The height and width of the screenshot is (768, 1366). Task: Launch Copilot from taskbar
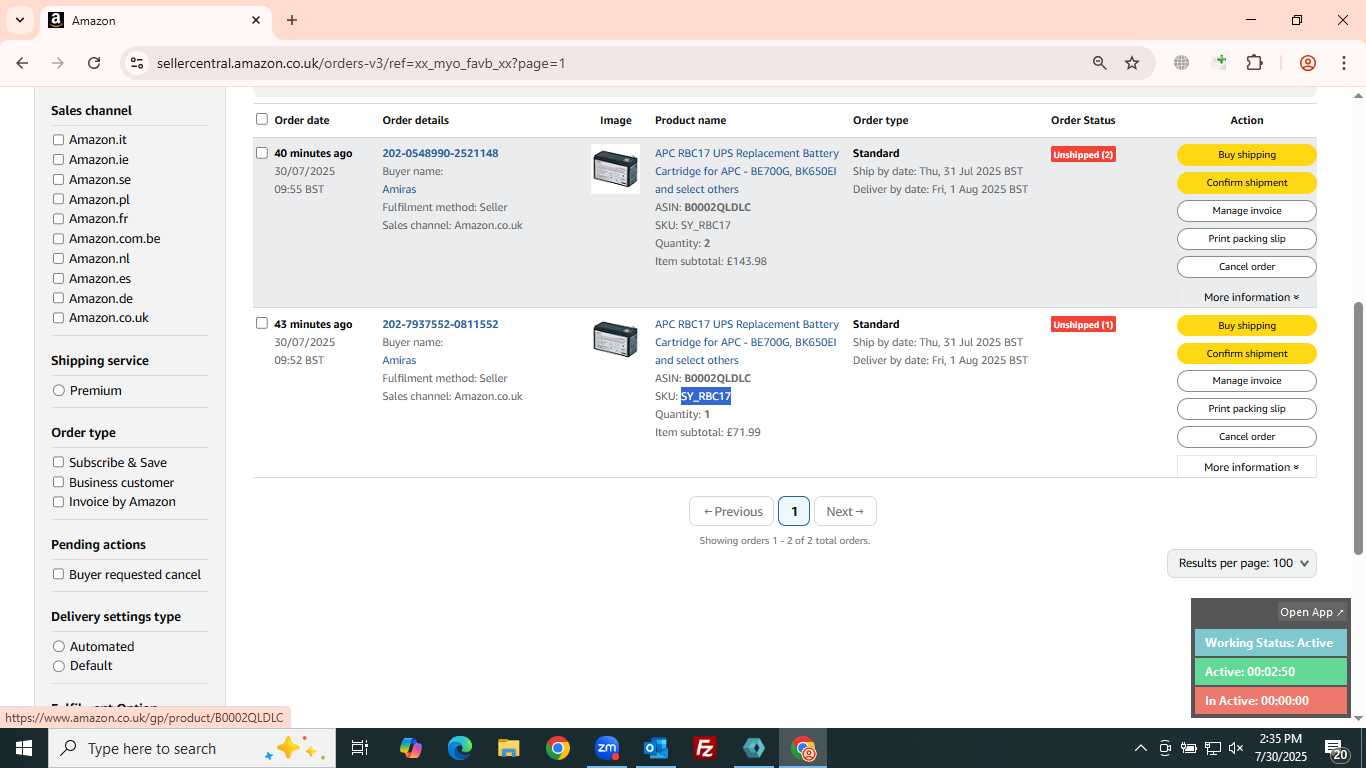[x=411, y=748]
